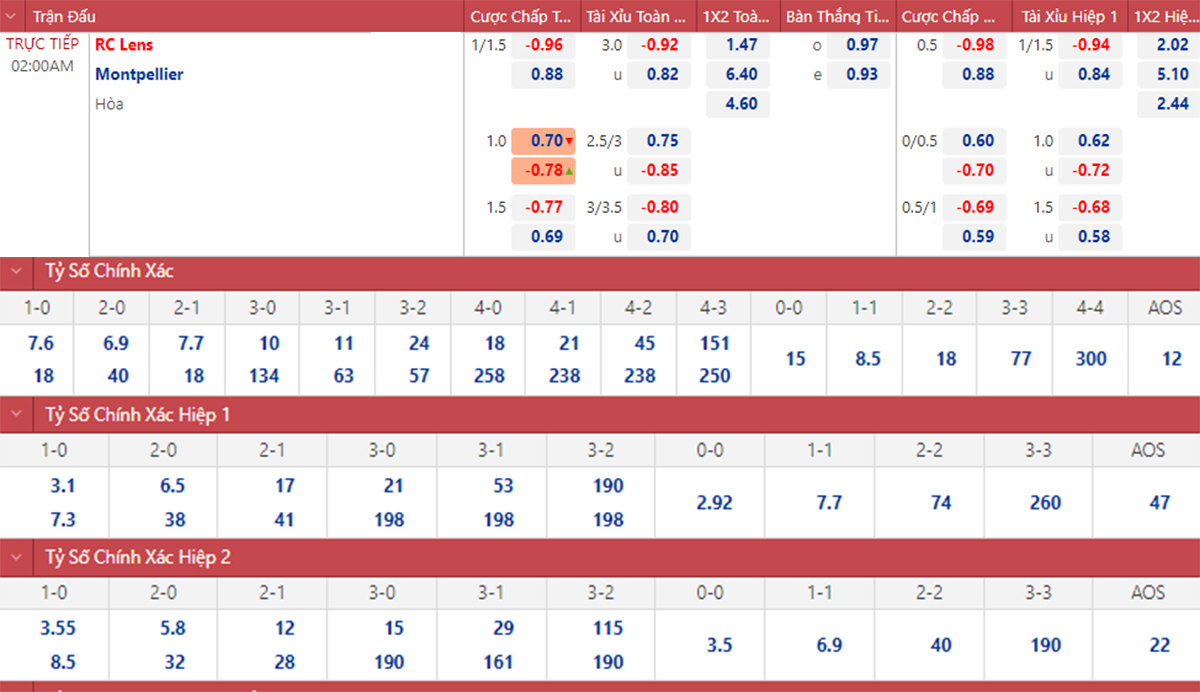Choose the 4.60 draw odds

click(740, 104)
